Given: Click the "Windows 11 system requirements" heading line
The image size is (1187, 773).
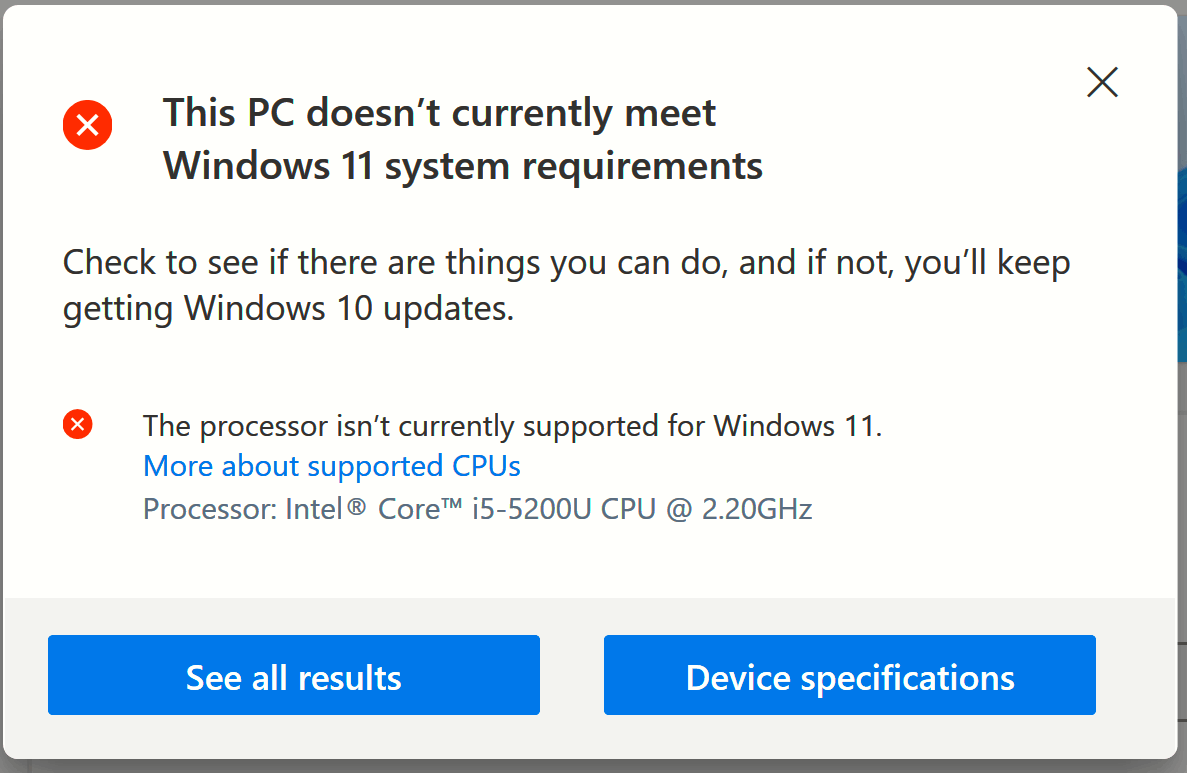Looking at the screenshot, I should (462, 165).
